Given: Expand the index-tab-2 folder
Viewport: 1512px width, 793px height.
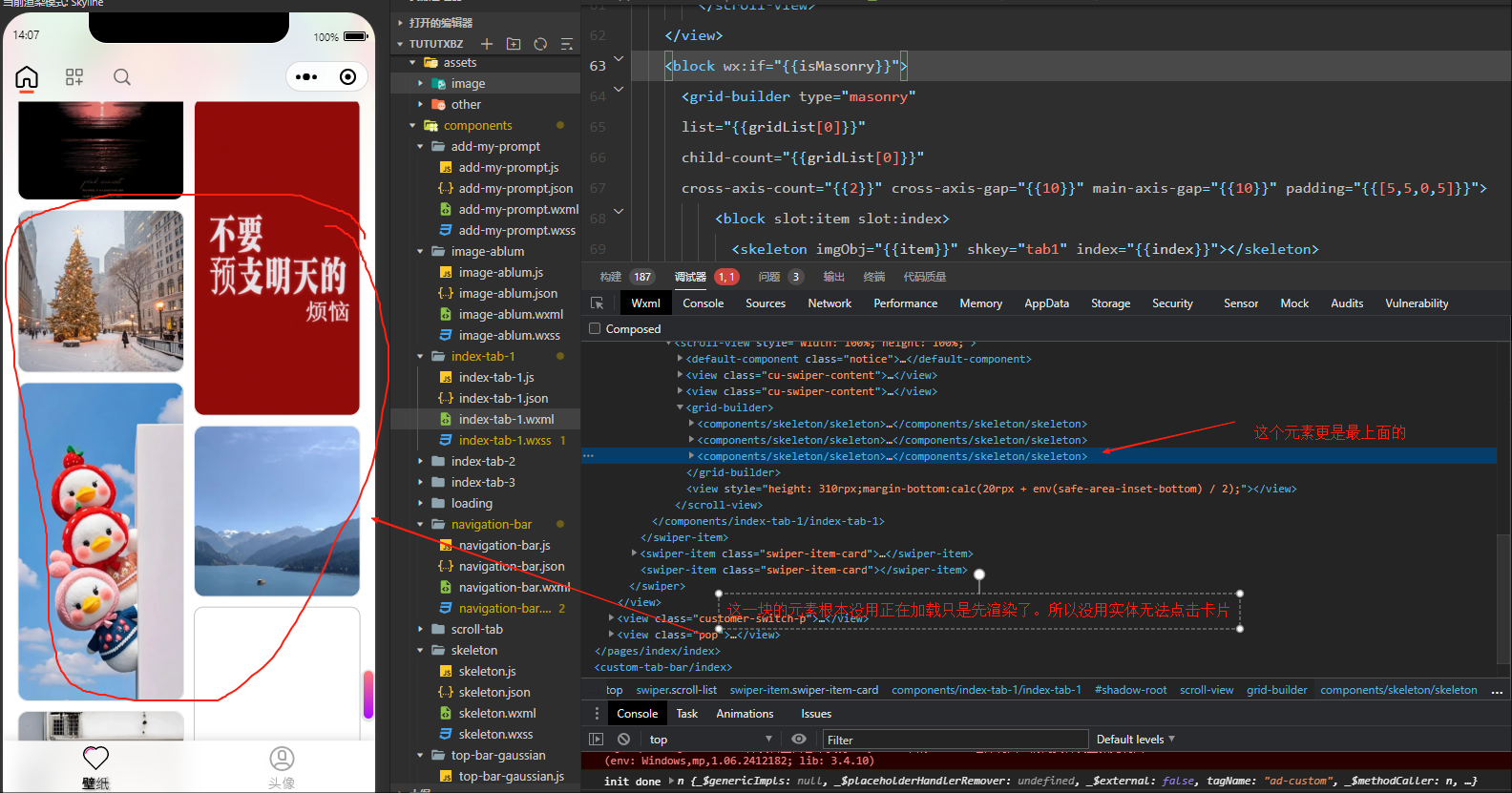Looking at the screenshot, I should (483, 462).
